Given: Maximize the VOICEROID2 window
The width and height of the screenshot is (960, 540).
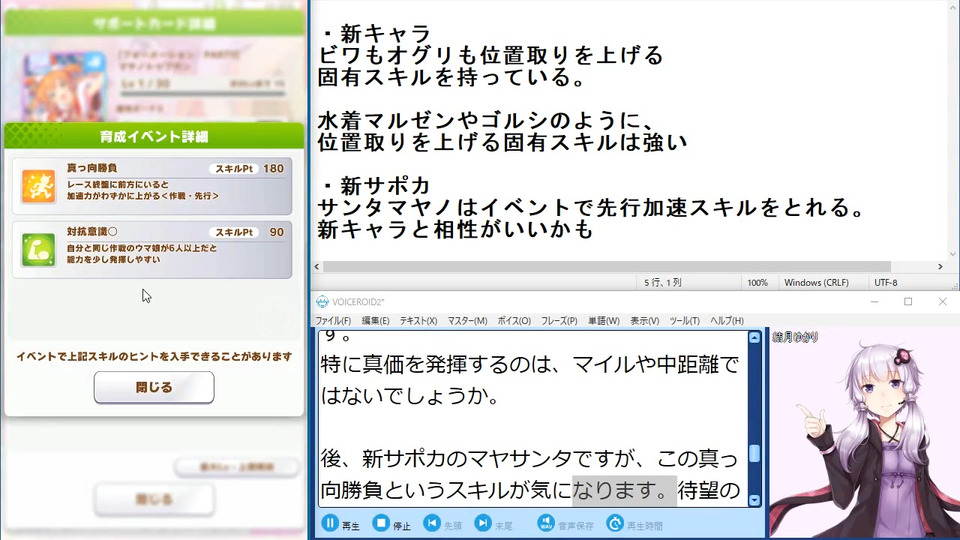Looking at the screenshot, I should (908, 302).
